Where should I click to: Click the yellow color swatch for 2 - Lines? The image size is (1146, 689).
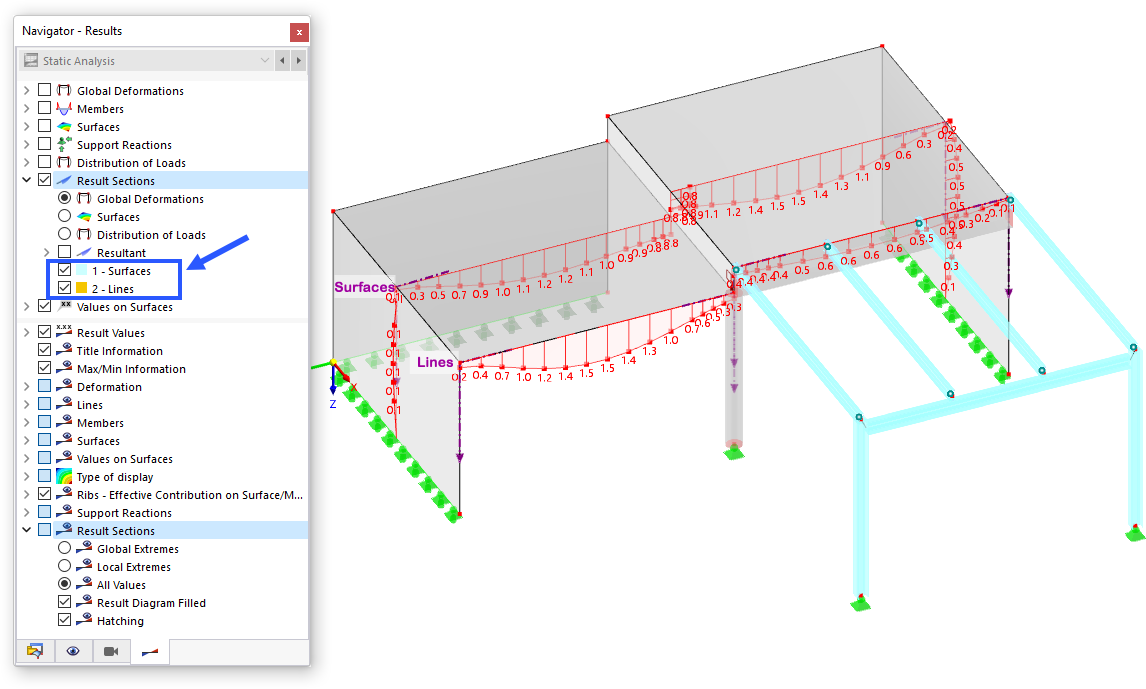(81, 287)
